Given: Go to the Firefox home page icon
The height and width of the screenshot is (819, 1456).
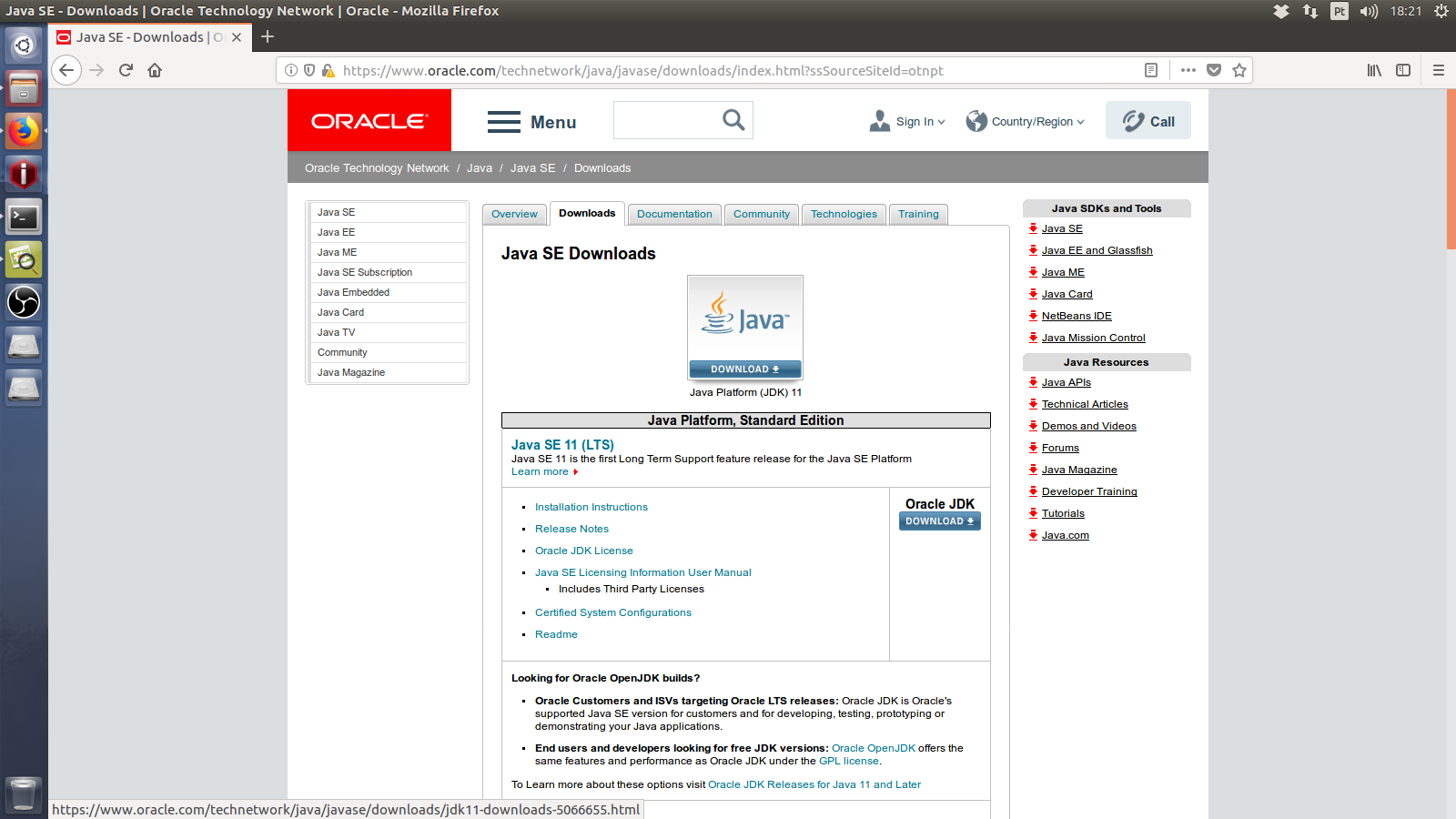Looking at the screenshot, I should click(155, 70).
